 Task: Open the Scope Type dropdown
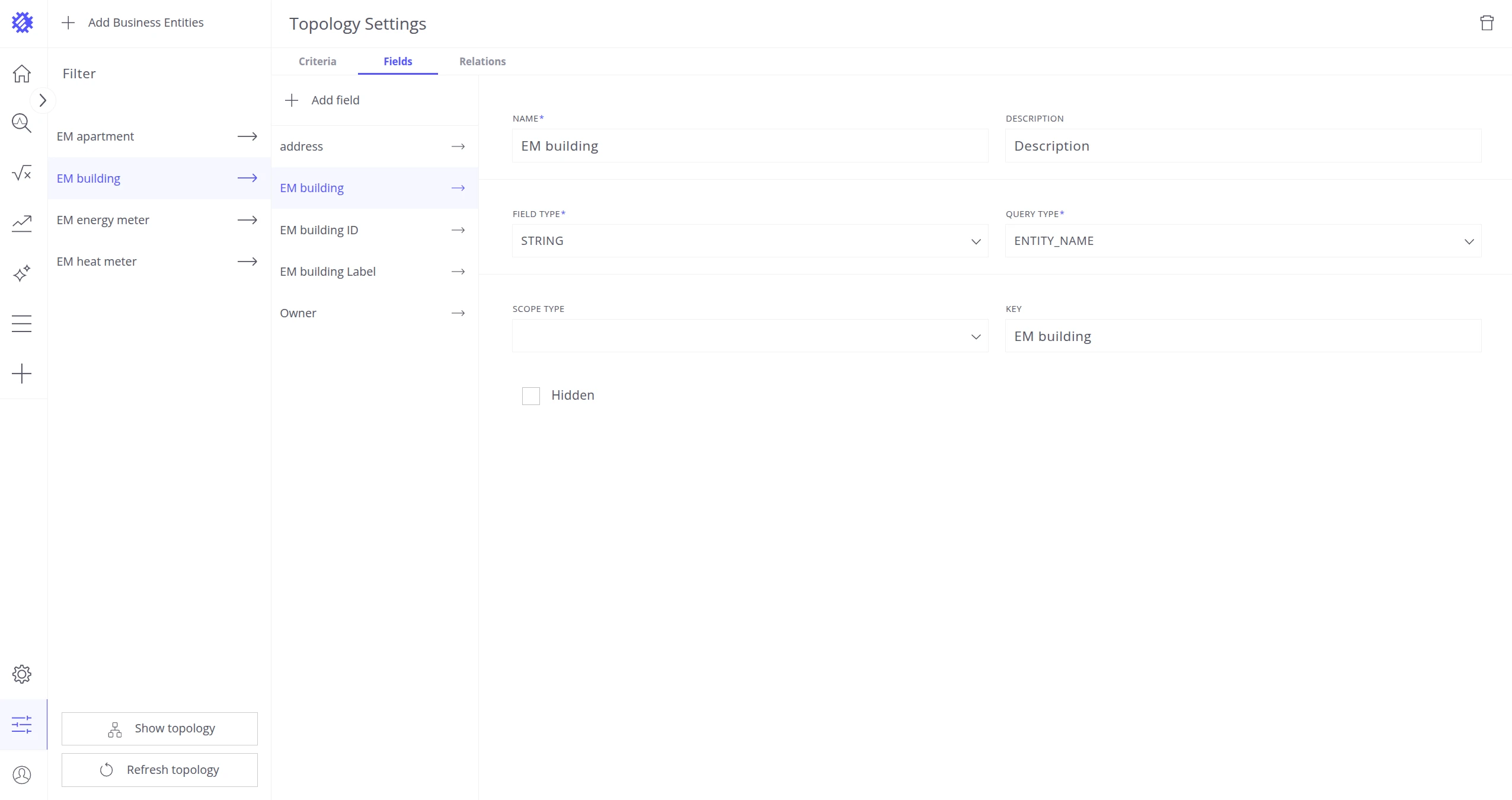(750, 336)
